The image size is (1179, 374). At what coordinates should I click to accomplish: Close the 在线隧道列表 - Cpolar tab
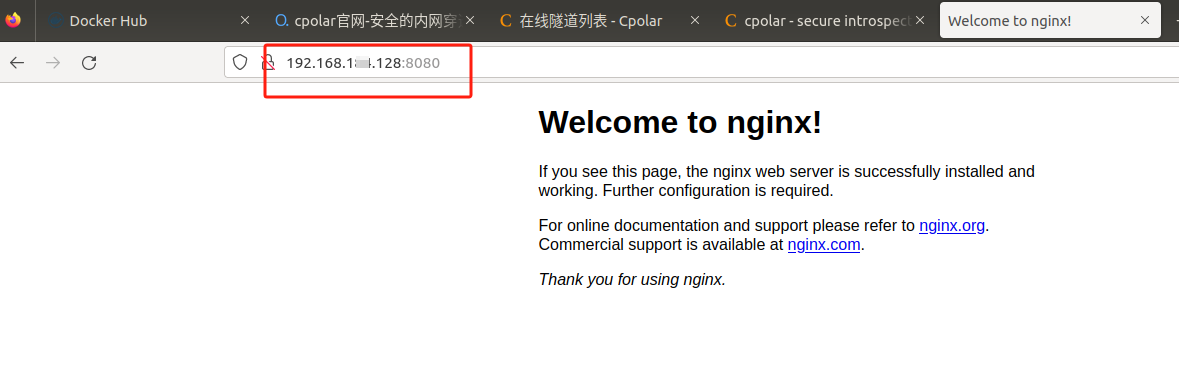pyautogui.click(x=695, y=21)
